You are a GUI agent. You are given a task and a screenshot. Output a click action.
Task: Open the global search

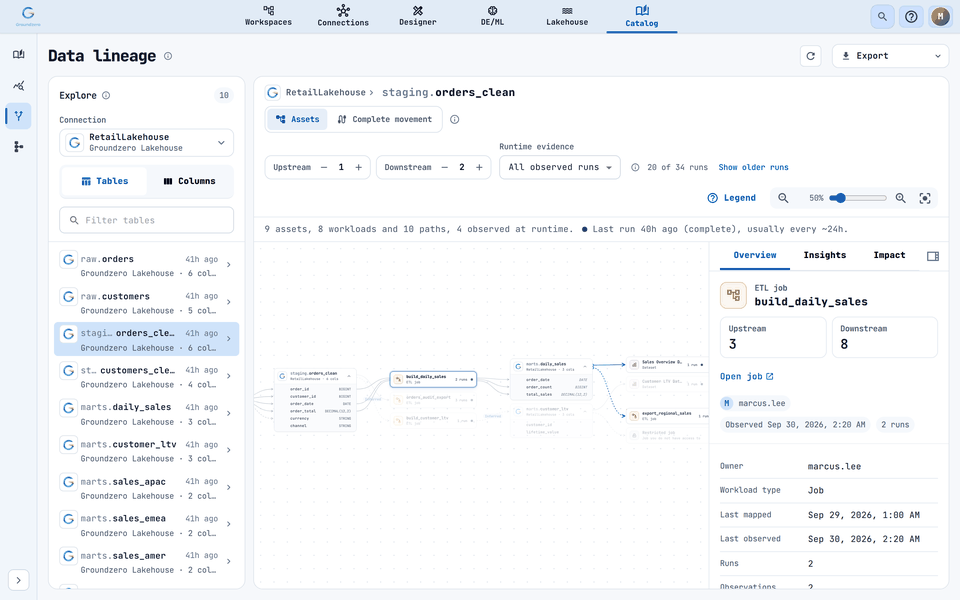click(x=882, y=17)
